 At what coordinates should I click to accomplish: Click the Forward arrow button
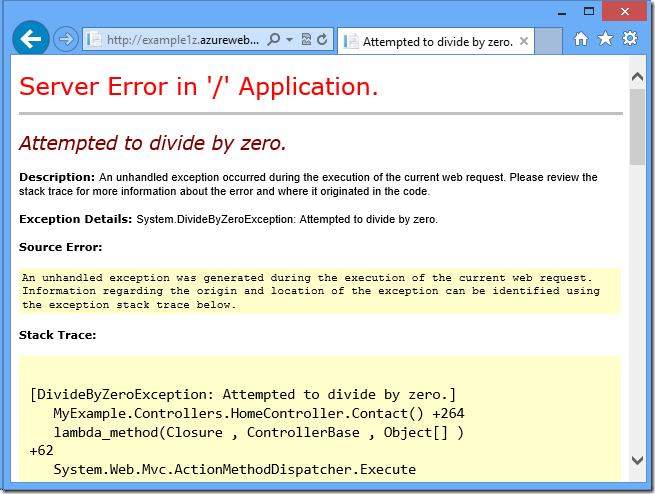[x=65, y=39]
